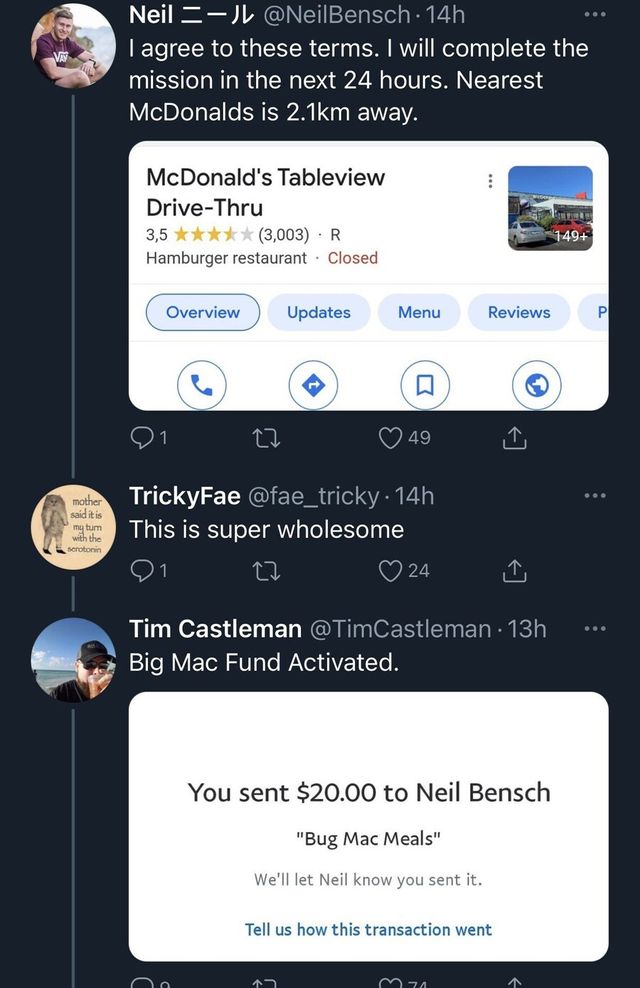Open the retweet icon under Tim Castleman's post

[x=264, y=984]
